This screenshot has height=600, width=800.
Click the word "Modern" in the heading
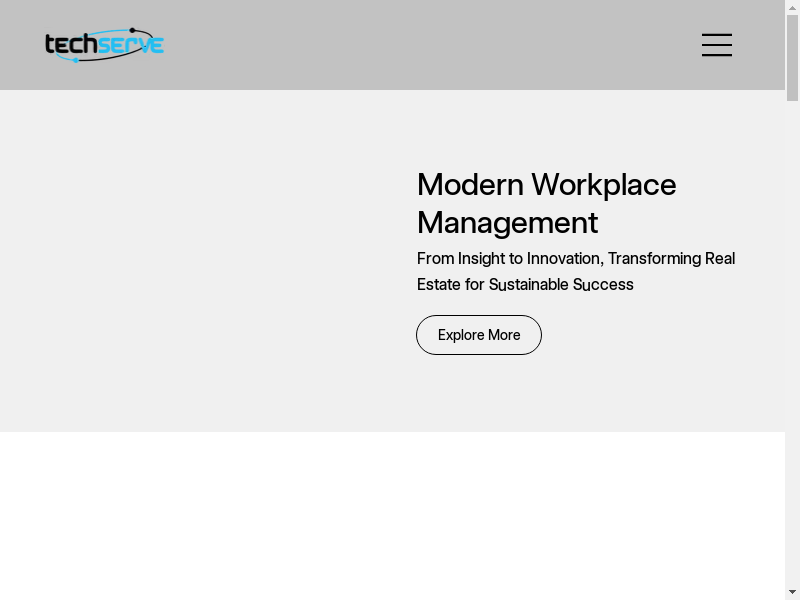tap(470, 185)
